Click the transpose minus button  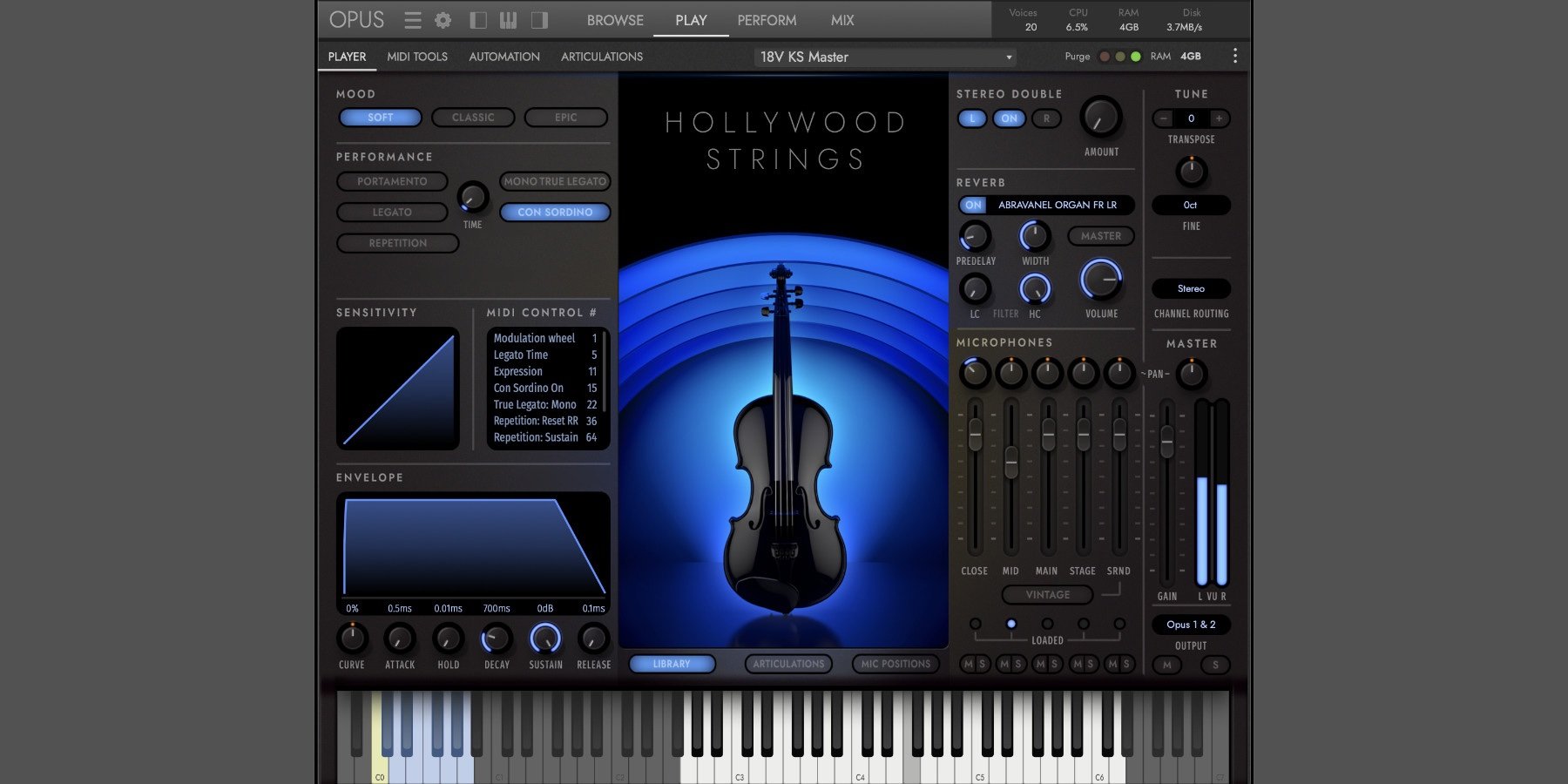point(1164,118)
